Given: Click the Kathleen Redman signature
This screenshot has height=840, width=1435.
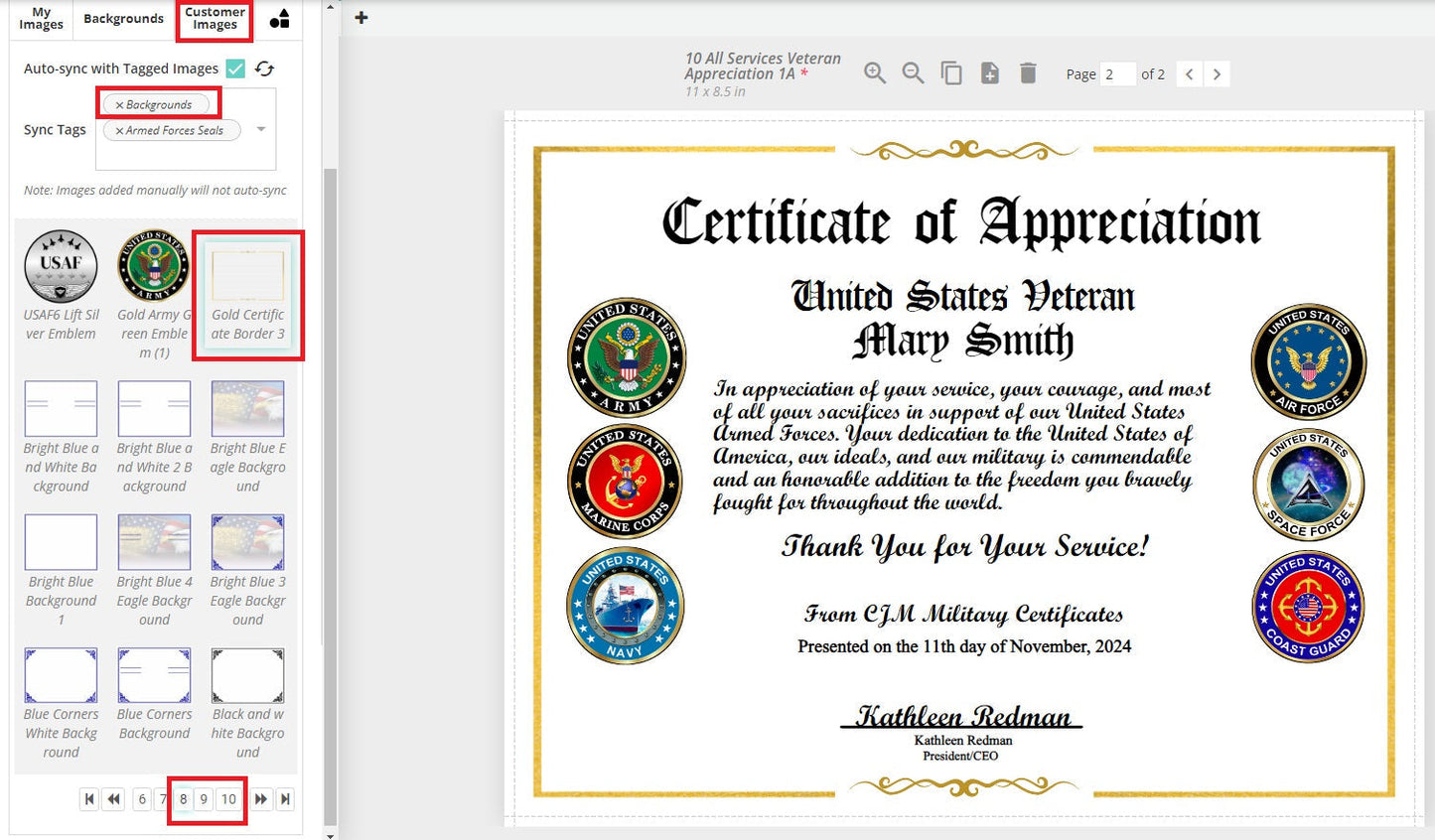Looking at the screenshot, I should [962, 716].
